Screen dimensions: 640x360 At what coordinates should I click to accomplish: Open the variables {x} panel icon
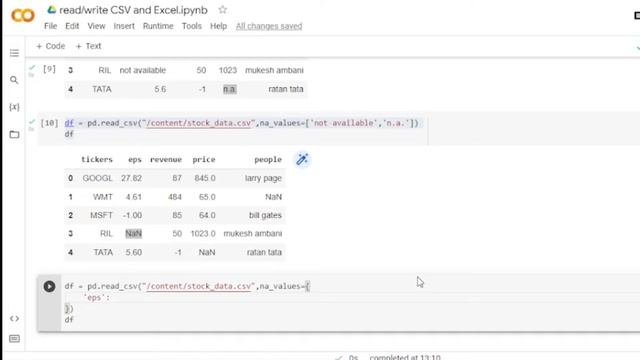pos(14,107)
